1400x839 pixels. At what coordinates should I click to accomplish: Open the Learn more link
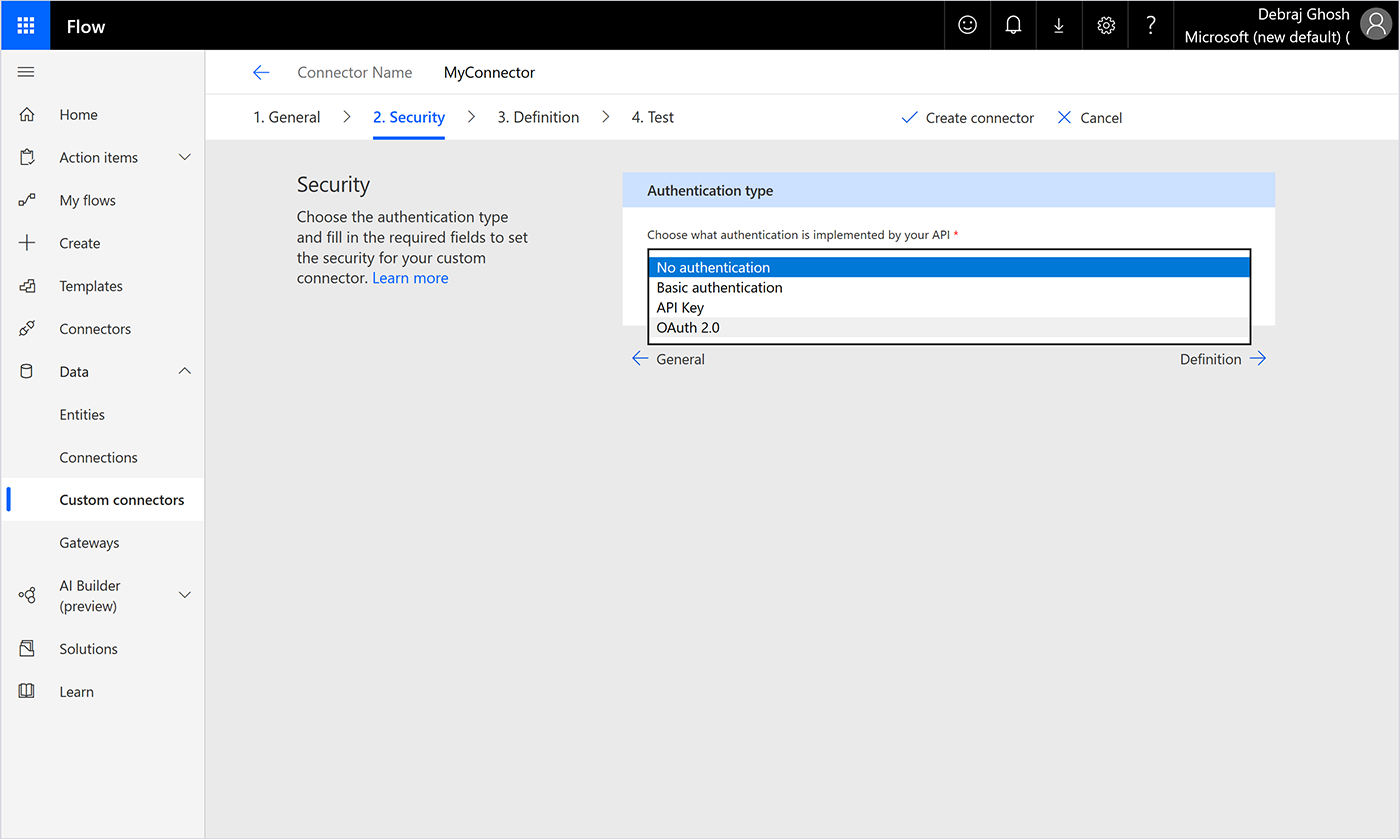click(x=410, y=277)
